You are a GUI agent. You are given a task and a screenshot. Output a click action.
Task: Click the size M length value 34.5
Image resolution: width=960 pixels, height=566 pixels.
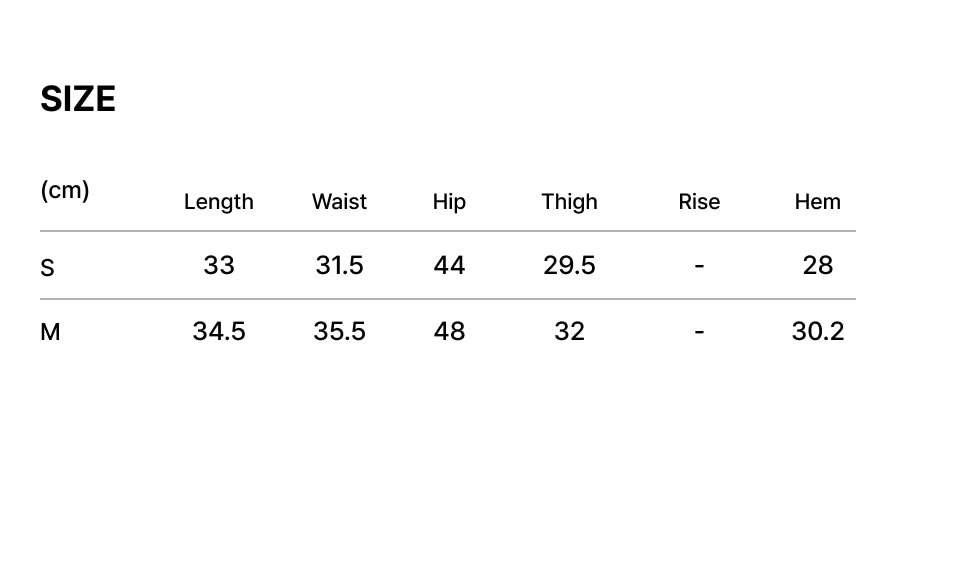pyautogui.click(x=219, y=331)
